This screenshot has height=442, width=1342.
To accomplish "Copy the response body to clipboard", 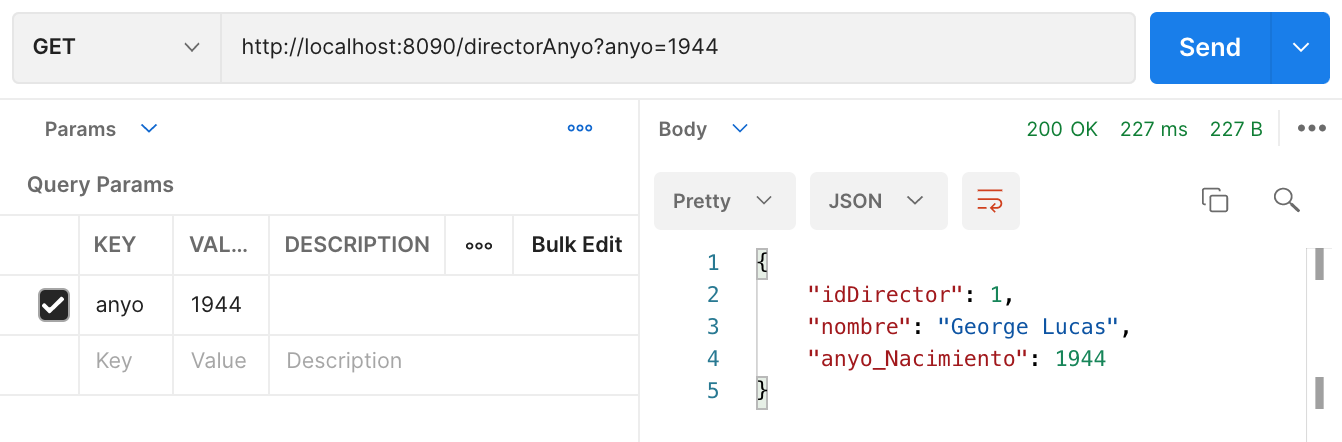I will point(1214,200).
